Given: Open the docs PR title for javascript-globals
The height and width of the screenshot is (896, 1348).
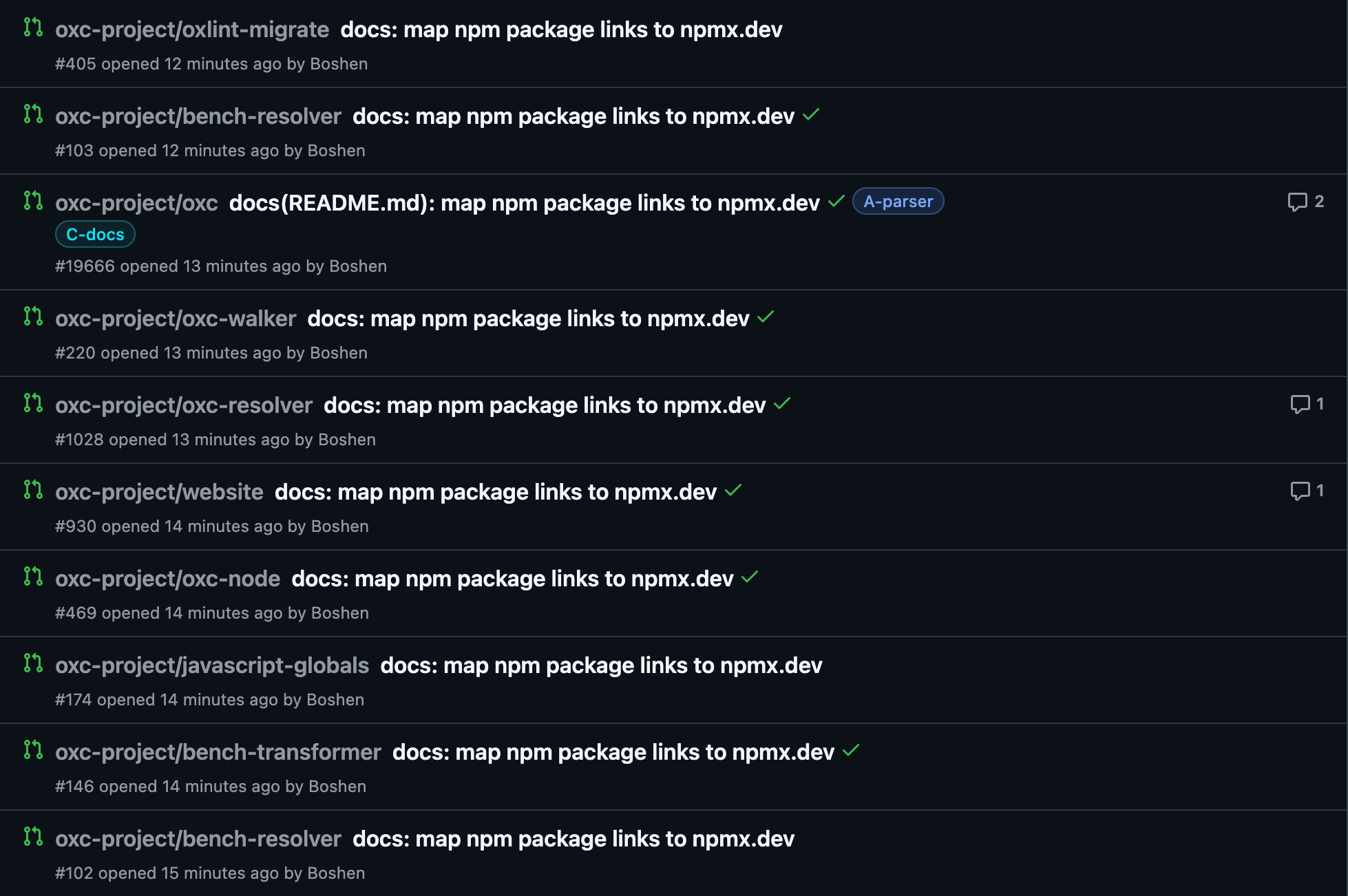Looking at the screenshot, I should tap(601, 665).
